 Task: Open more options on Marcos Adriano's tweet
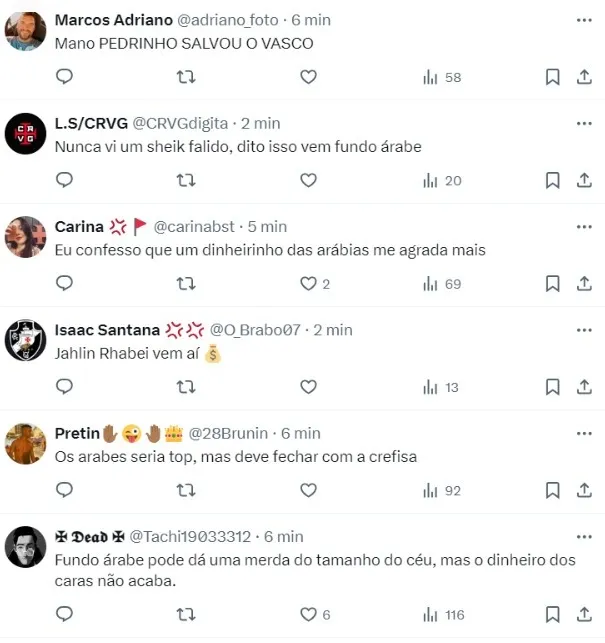point(584,20)
